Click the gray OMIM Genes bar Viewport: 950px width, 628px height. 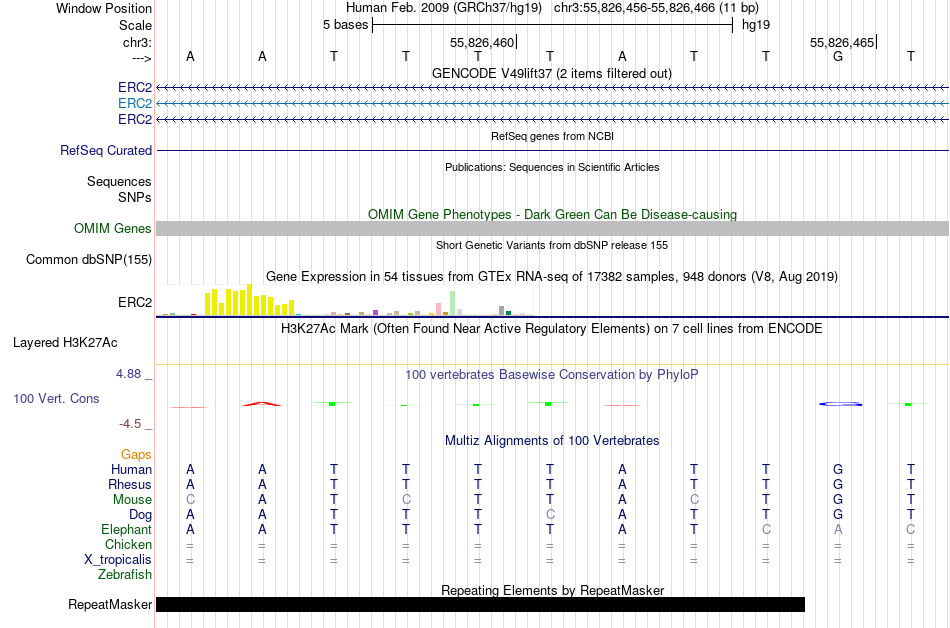(x=553, y=228)
